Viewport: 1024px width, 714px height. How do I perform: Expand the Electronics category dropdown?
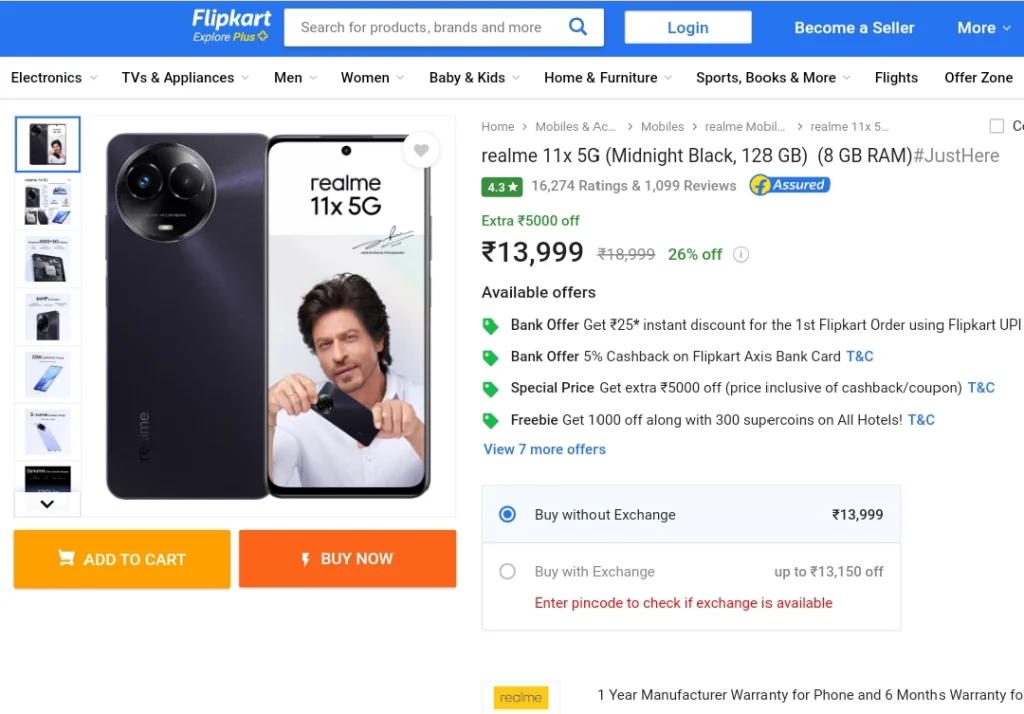click(54, 78)
